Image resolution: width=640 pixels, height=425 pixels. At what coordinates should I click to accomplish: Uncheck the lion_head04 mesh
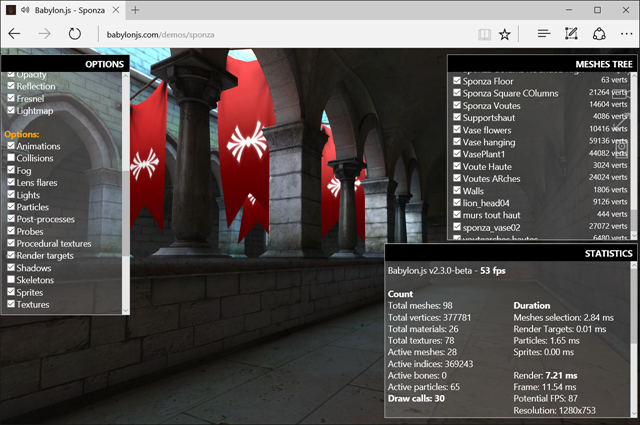(457, 202)
